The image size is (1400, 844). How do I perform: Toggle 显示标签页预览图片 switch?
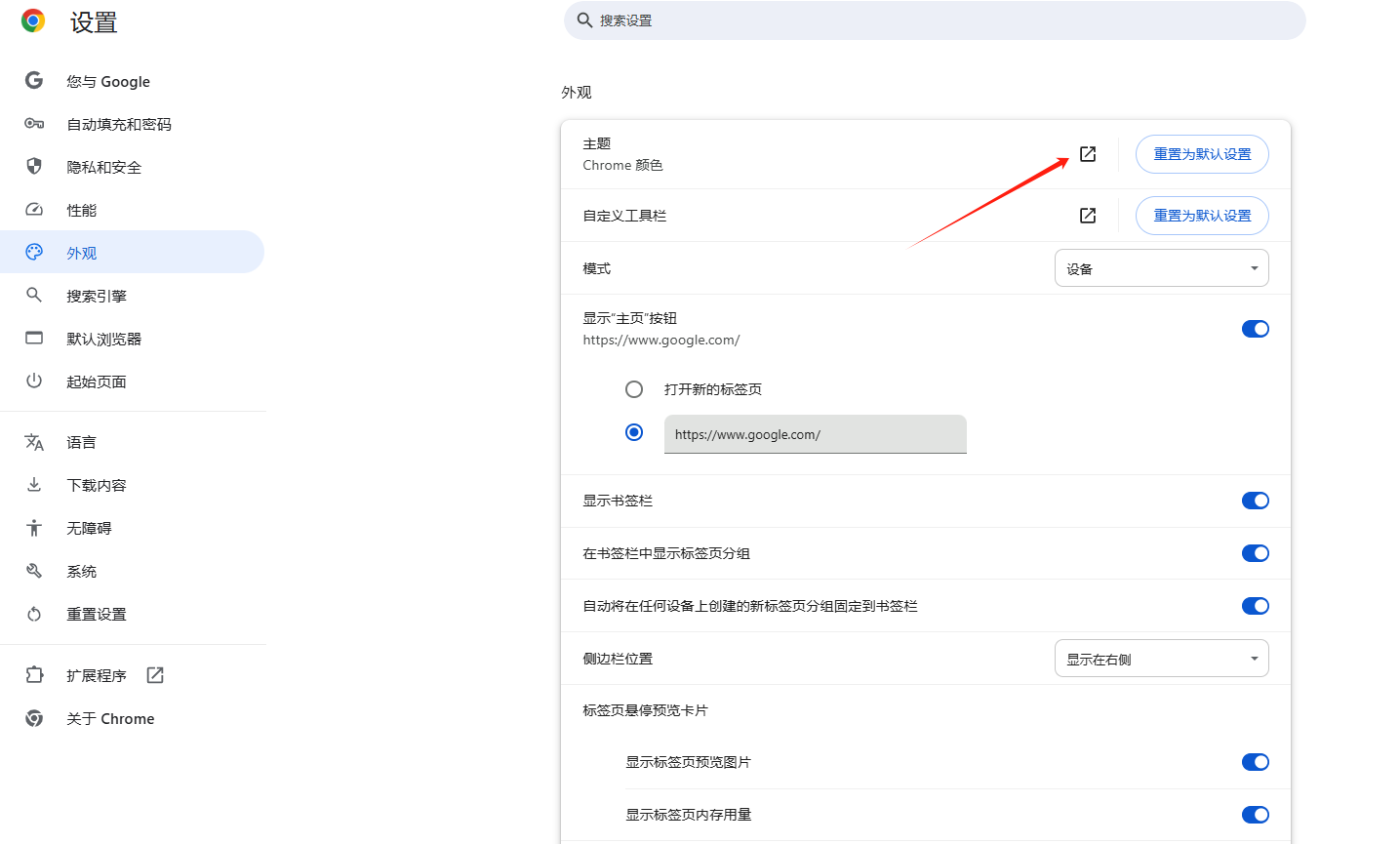(x=1256, y=762)
